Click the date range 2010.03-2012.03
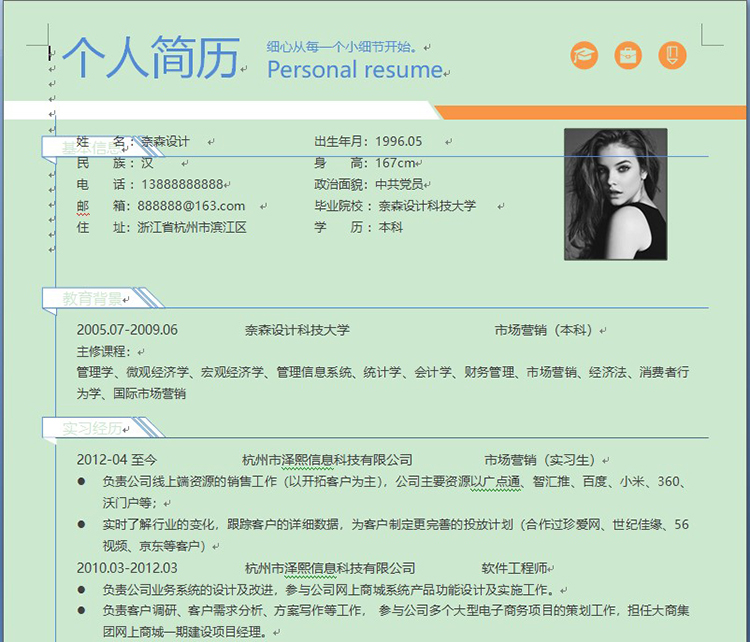This screenshot has height=642, width=750. coord(127,568)
